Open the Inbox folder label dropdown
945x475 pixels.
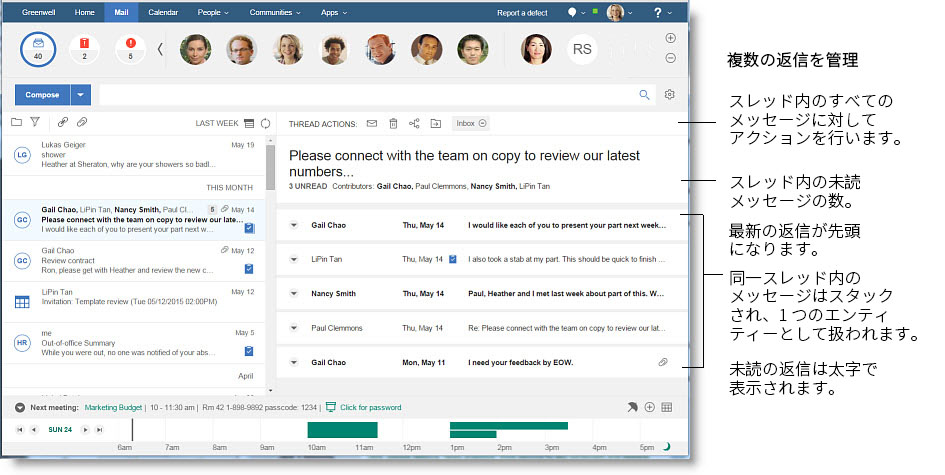[x=471, y=124]
